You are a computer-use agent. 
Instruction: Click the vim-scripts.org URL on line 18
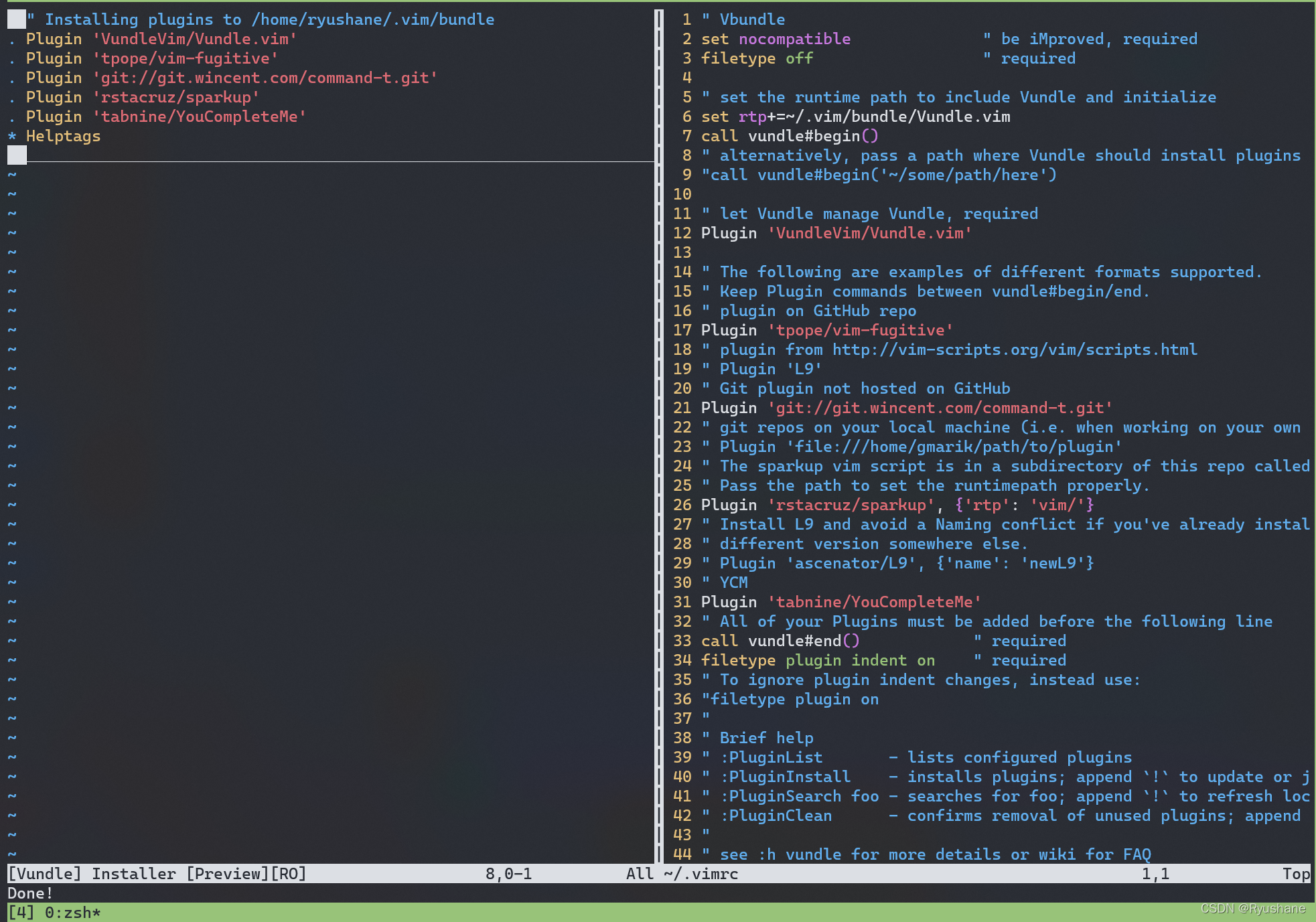pyautogui.click(x=1015, y=350)
